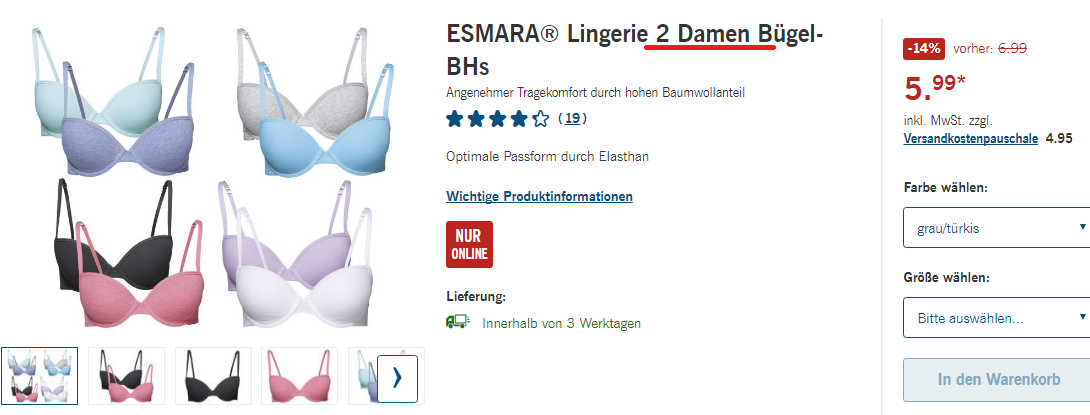Open the 19 reviews link
The image size is (1090, 415).
point(572,119)
